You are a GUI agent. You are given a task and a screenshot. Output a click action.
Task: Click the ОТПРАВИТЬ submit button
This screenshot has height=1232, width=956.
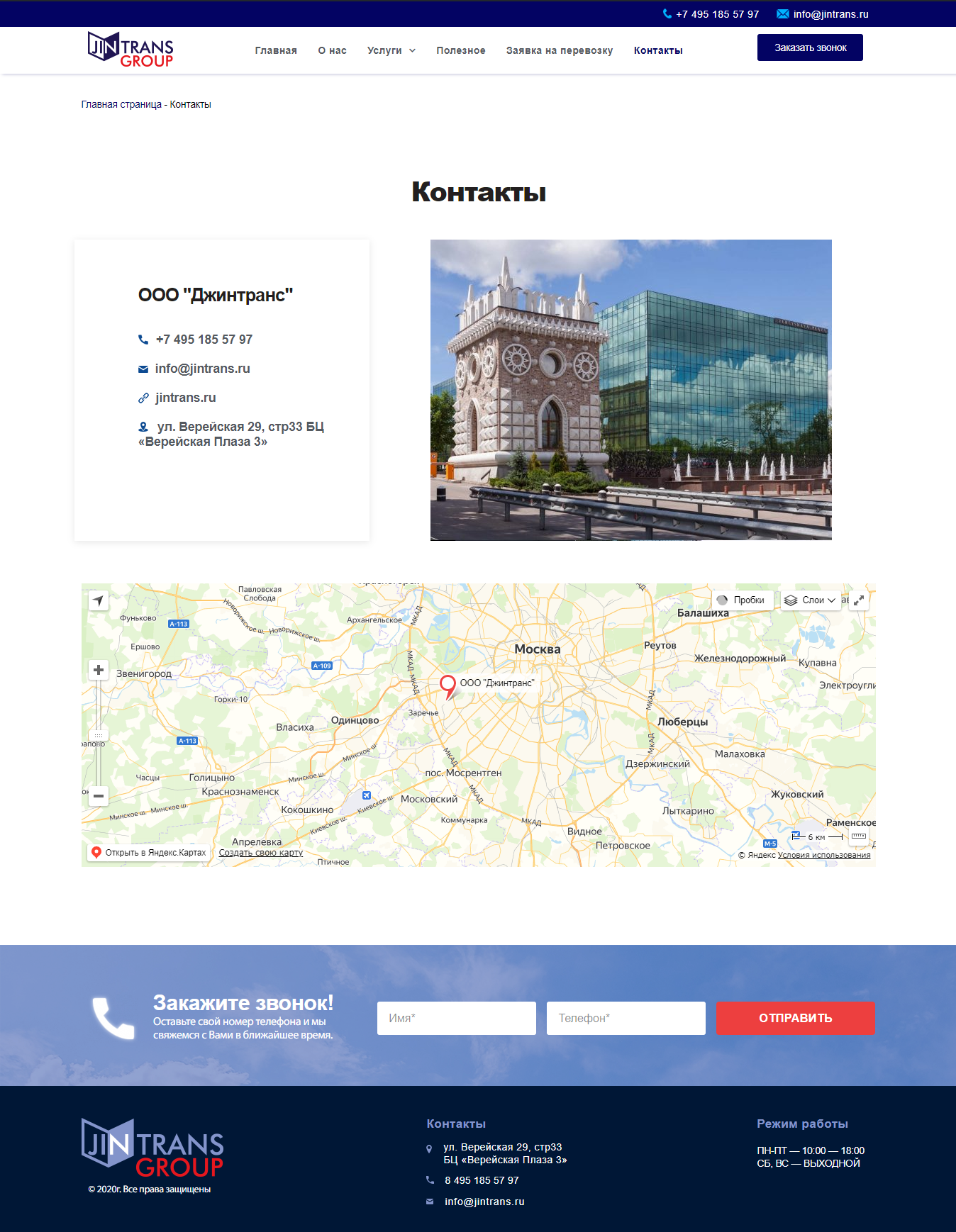coord(795,1018)
